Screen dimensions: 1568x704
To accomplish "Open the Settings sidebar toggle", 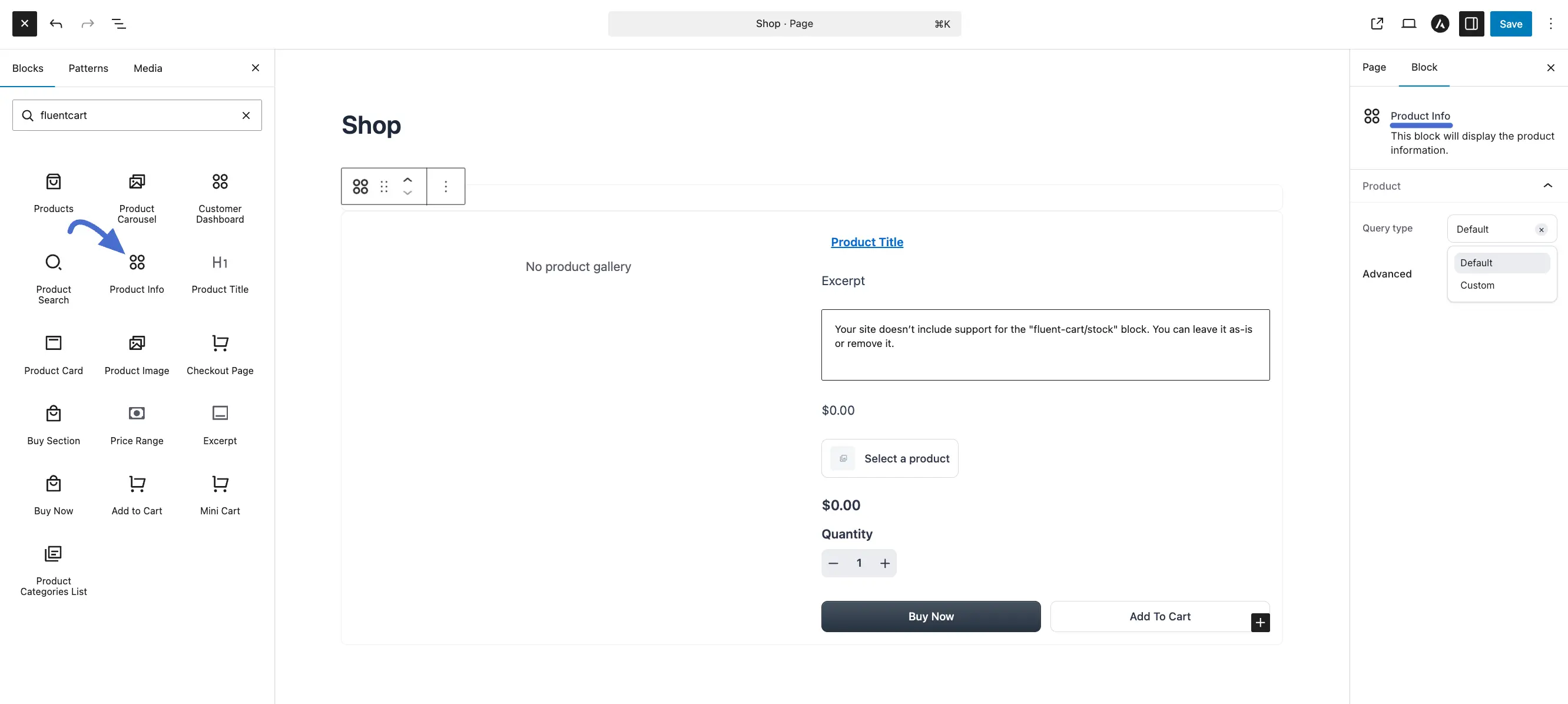I will click(x=1471, y=24).
